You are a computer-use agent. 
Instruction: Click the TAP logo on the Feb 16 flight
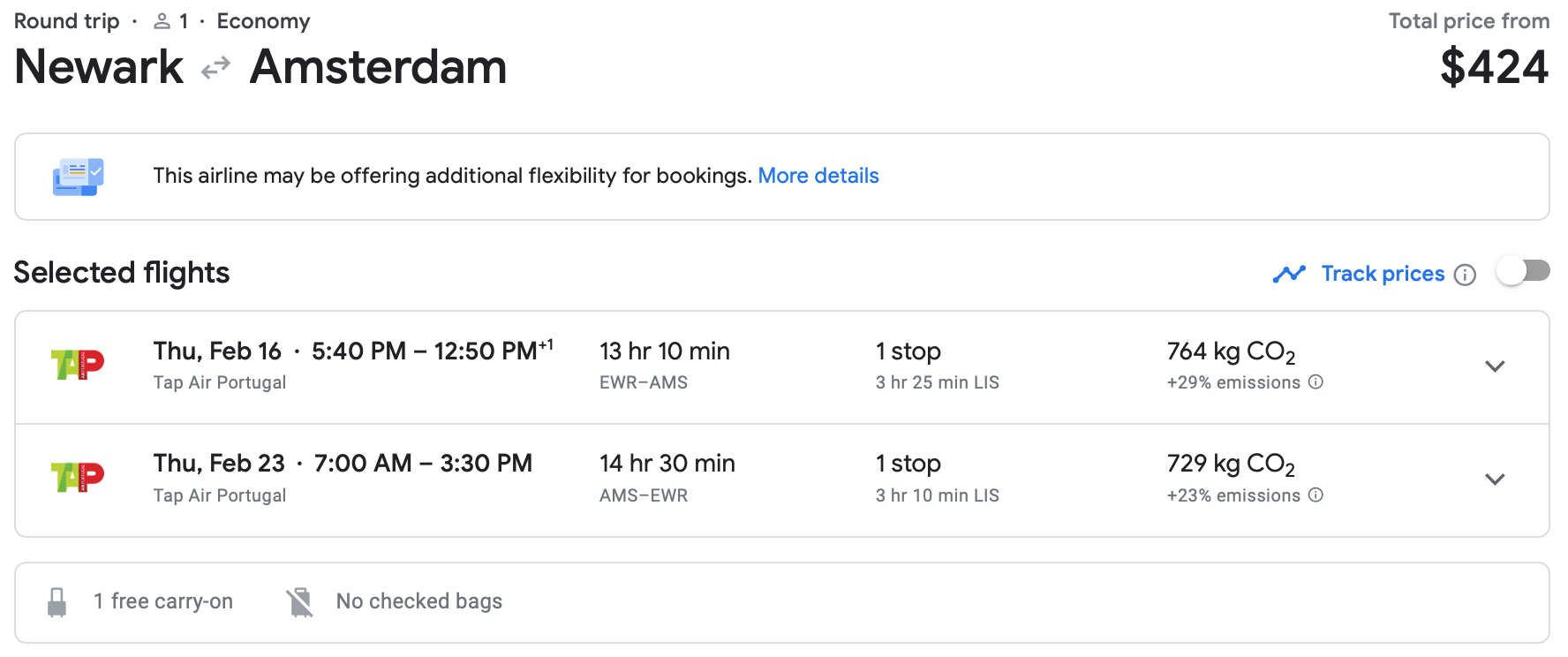click(x=78, y=364)
